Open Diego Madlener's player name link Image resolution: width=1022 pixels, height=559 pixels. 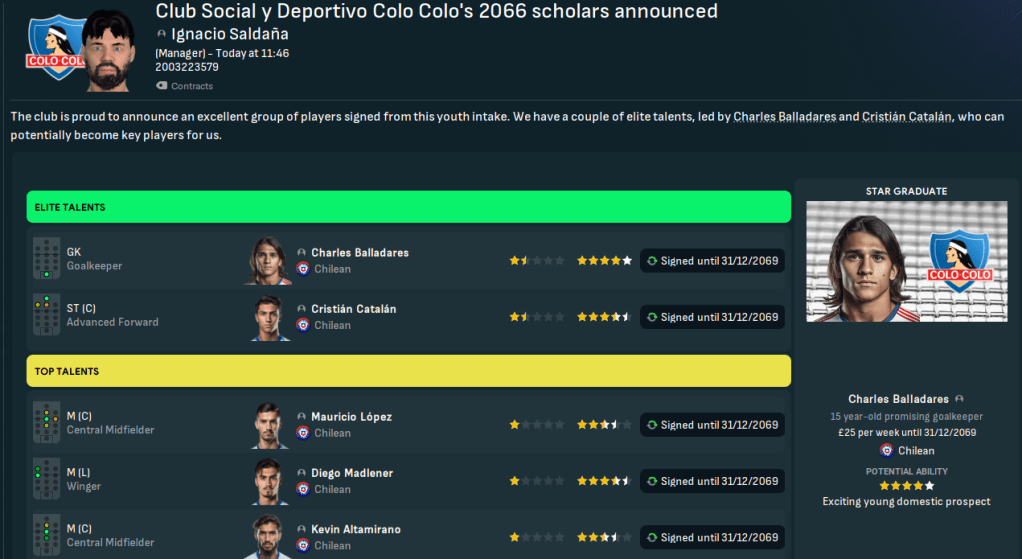[351, 473]
